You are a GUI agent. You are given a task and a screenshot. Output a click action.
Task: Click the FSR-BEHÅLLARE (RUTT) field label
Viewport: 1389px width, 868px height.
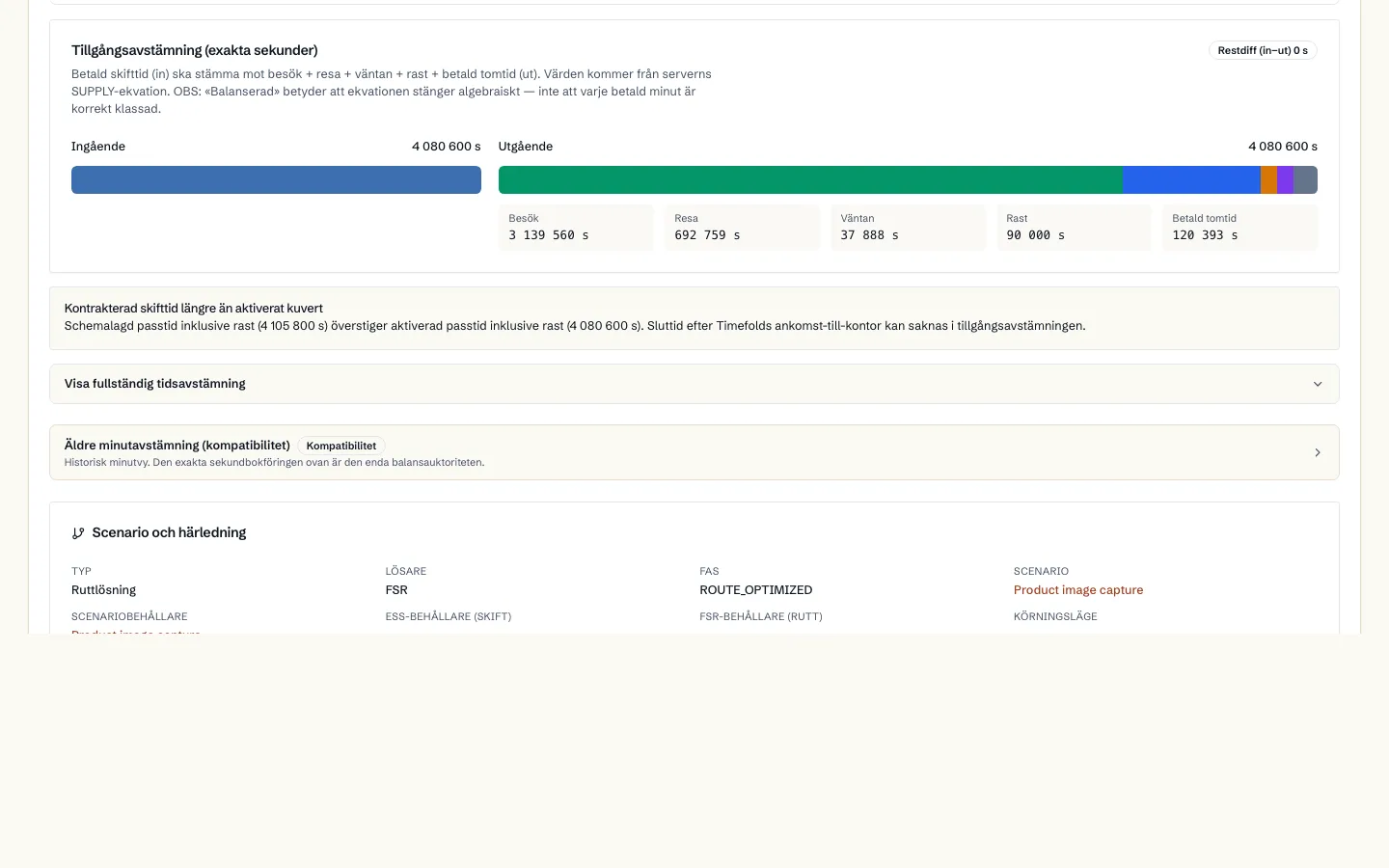761,616
